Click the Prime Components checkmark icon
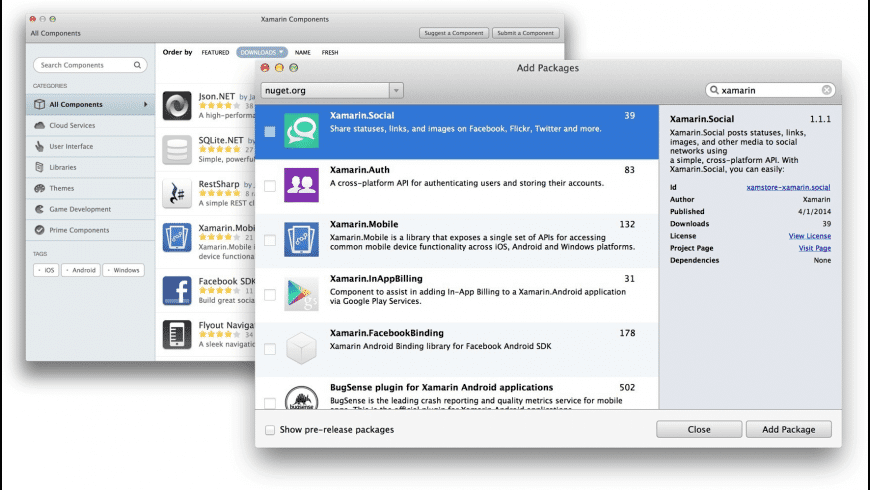The width and height of the screenshot is (870, 490). tap(39, 230)
